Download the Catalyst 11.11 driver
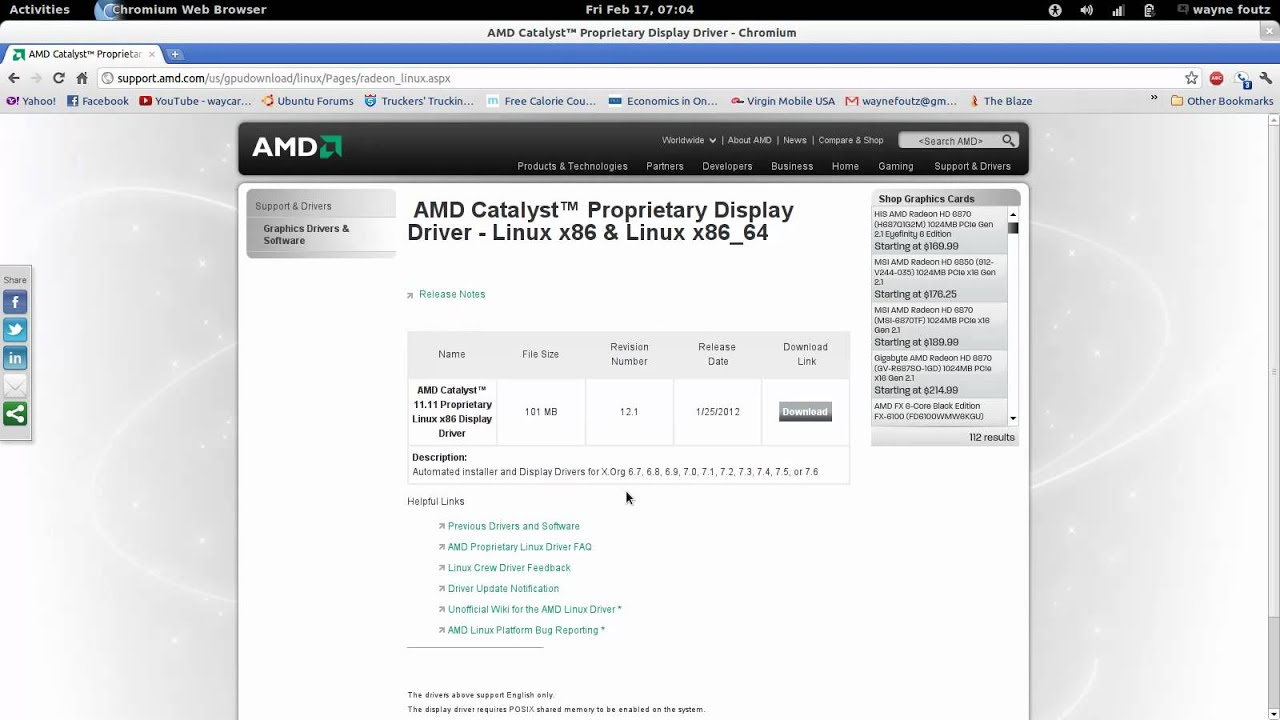This screenshot has height=720, width=1280. tap(805, 412)
